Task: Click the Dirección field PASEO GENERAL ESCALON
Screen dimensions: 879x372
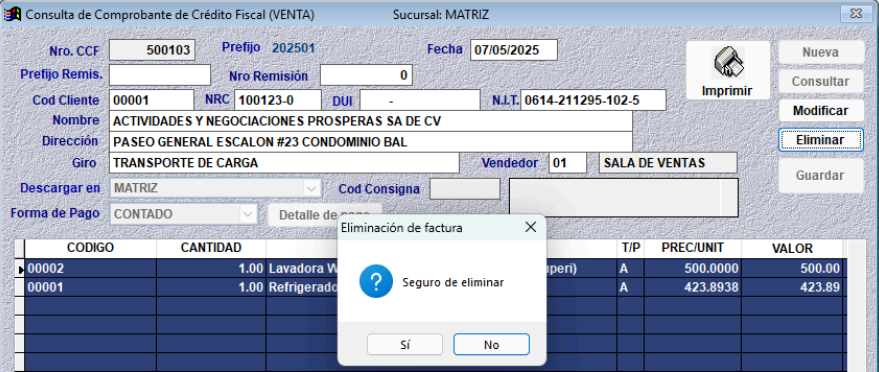Action: tap(371, 142)
